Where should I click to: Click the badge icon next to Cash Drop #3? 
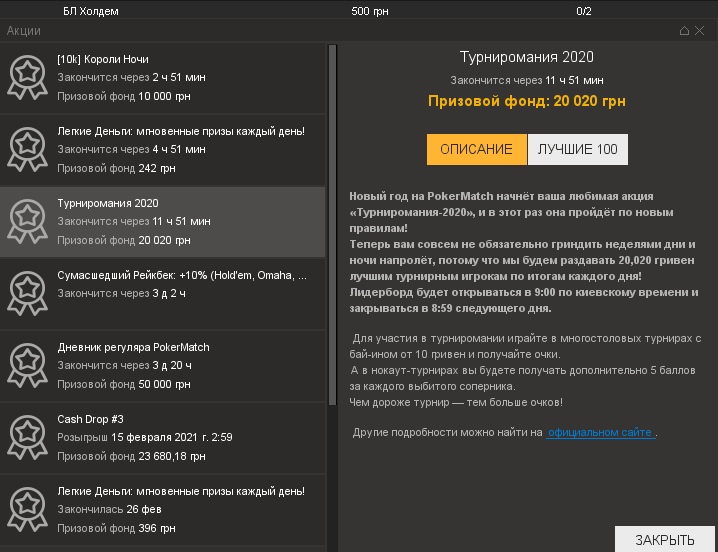click(x=27, y=437)
